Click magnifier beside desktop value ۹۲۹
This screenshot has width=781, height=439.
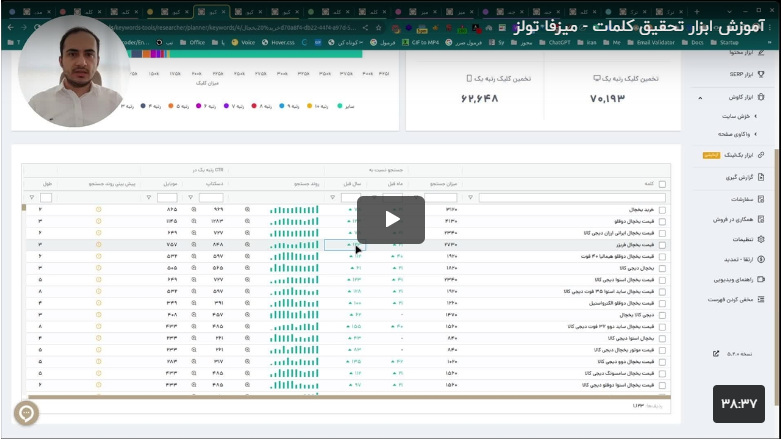[194, 210]
